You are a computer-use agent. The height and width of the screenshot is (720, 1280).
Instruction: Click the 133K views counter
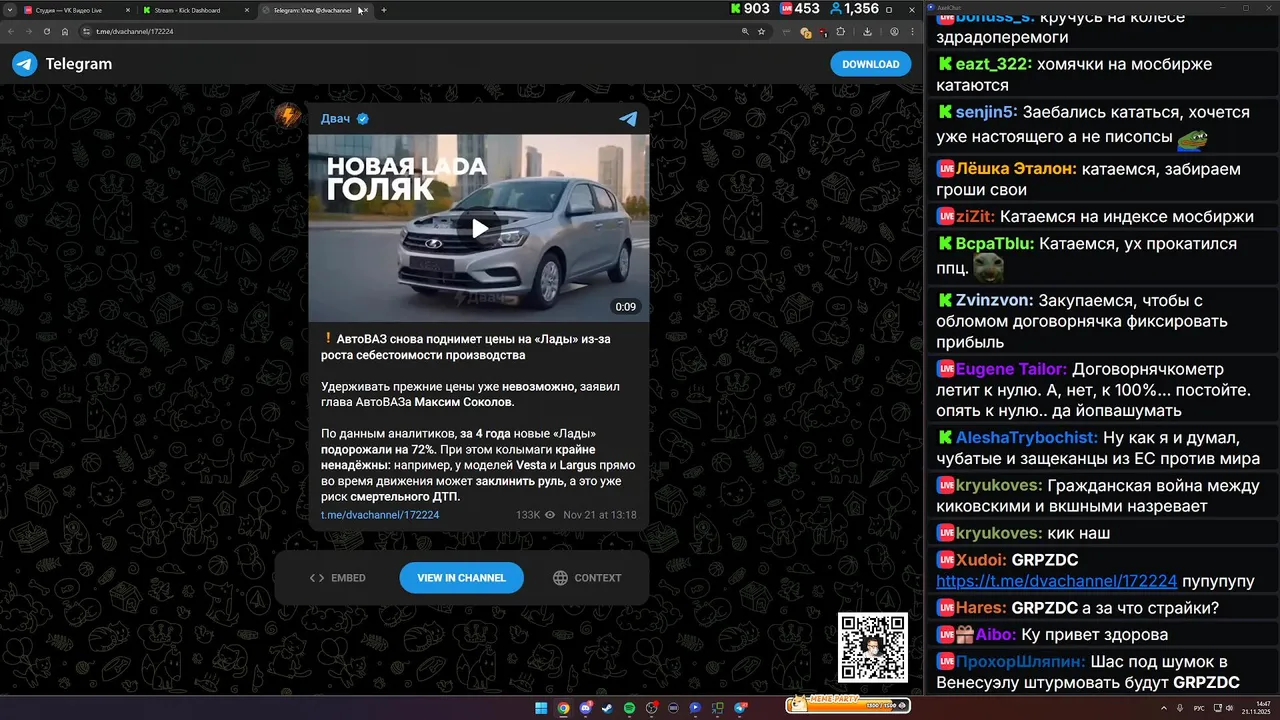pyautogui.click(x=535, y=515)
